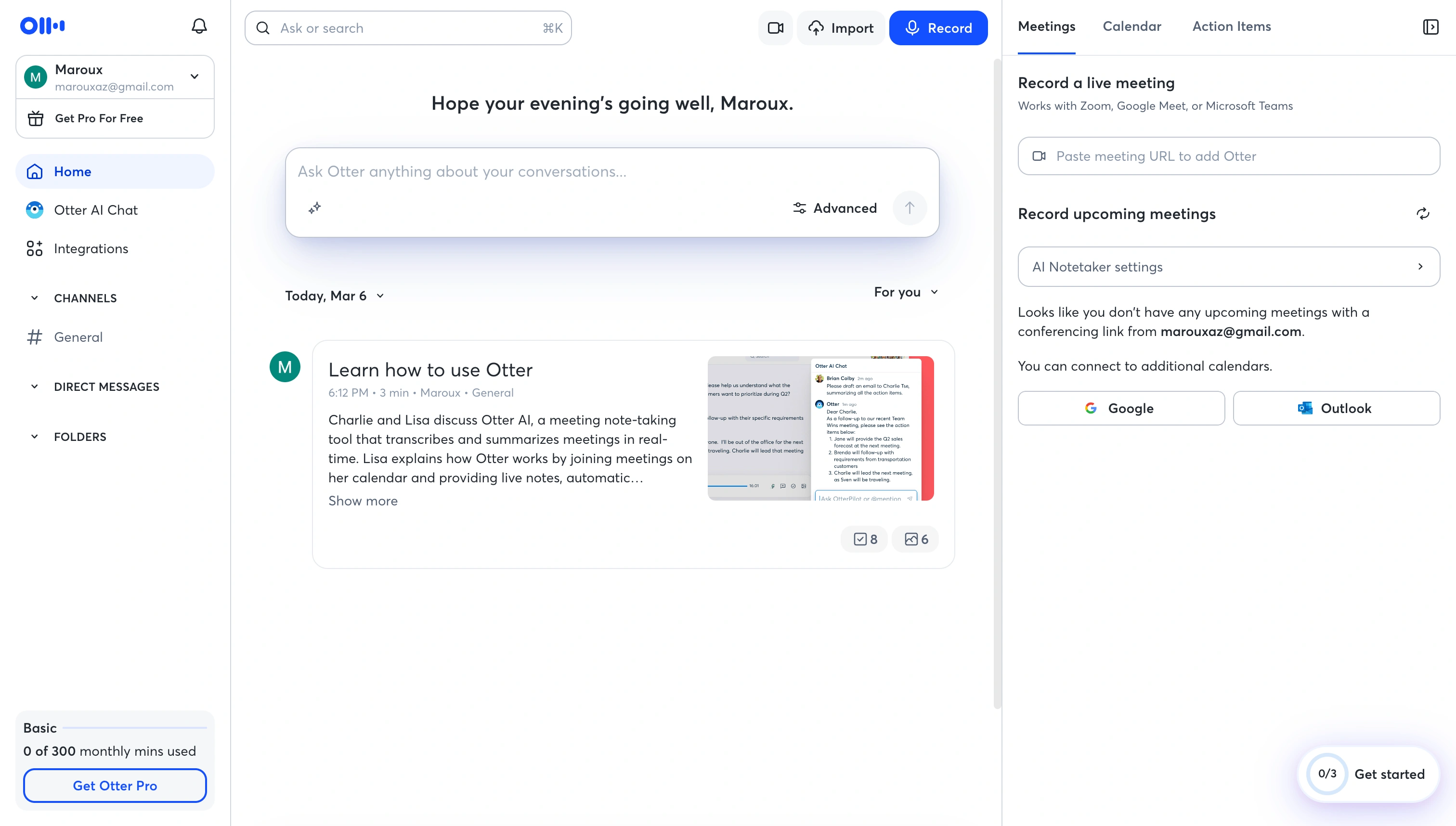This screenshot has width=1456, height=826.
Task: Toggle the action items count on the summary card
Action: pos(864,539)
